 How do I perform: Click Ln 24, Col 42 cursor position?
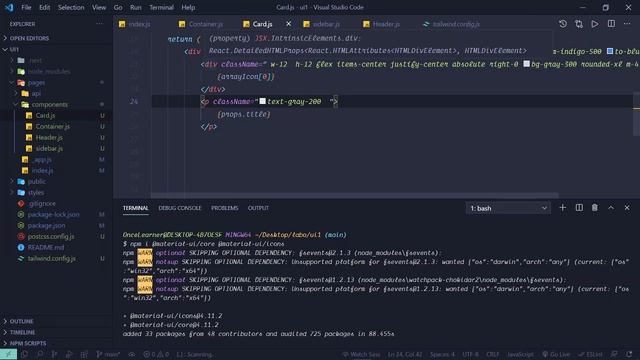pos(405,354)
